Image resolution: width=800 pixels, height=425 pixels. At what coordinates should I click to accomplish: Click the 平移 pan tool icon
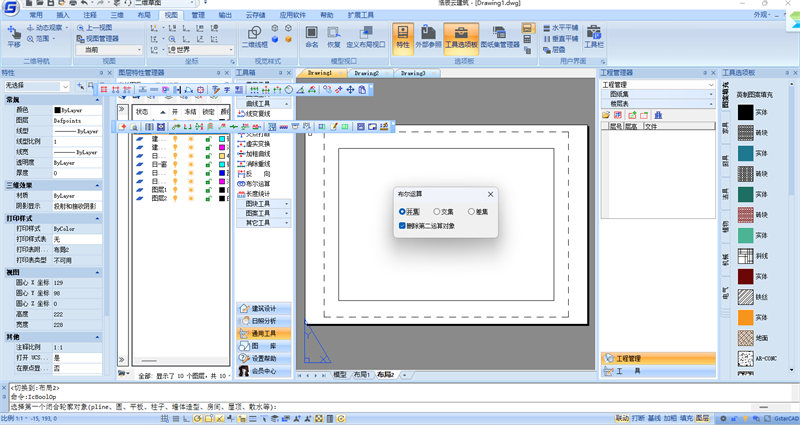14,37
